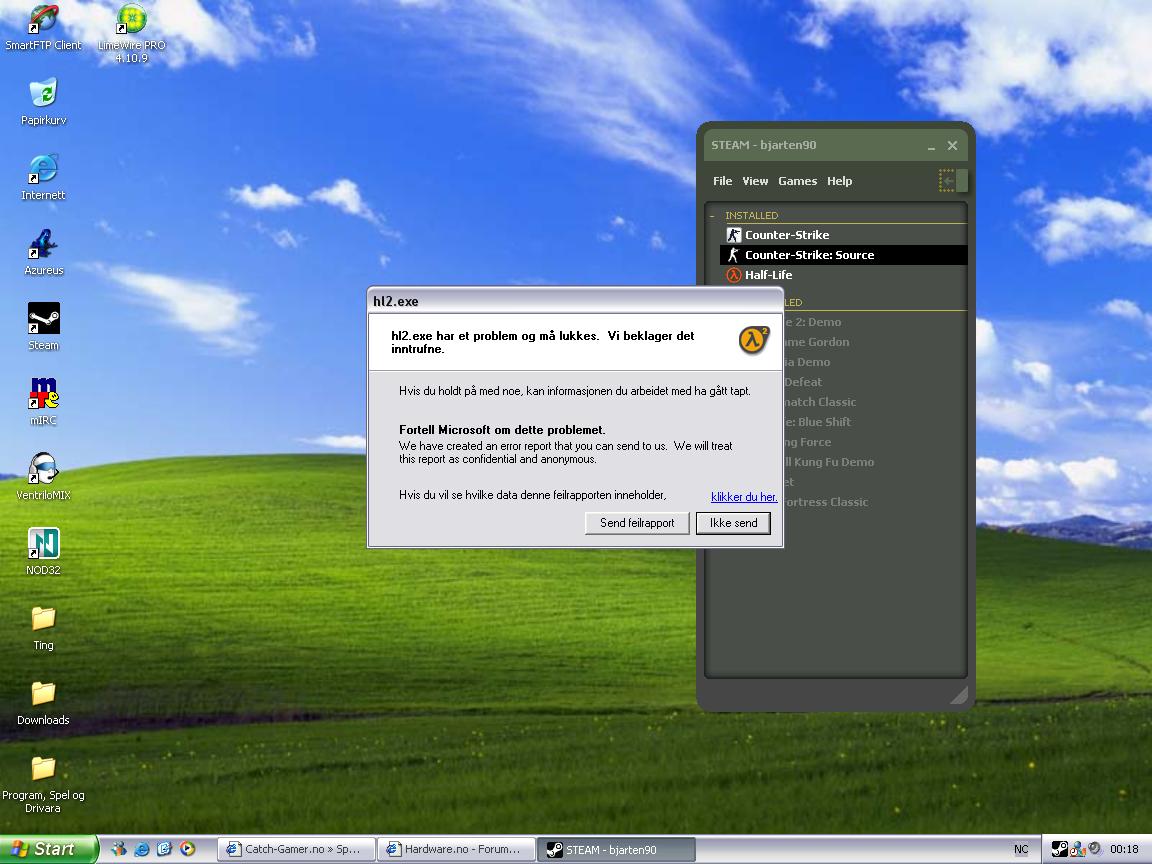Launch MSN Messenger from quick launch
The width and height of the screenshot is (1152, 864).
click(118, 849)
